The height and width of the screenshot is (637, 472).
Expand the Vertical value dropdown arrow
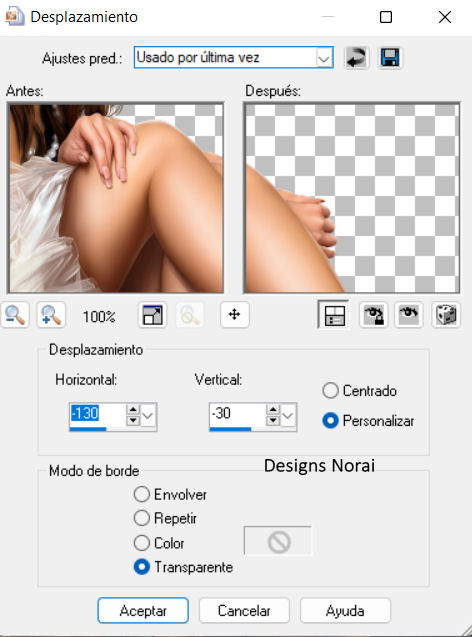288,415
